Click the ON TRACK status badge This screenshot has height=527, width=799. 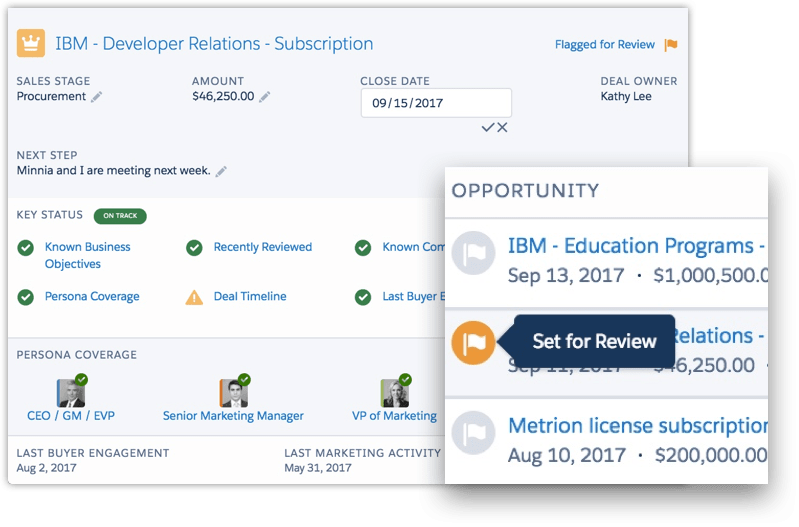pyautogui.click(x=120, y=216)
